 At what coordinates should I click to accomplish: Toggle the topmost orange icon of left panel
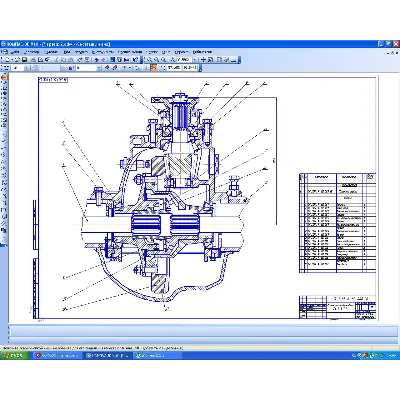[4, 77]
